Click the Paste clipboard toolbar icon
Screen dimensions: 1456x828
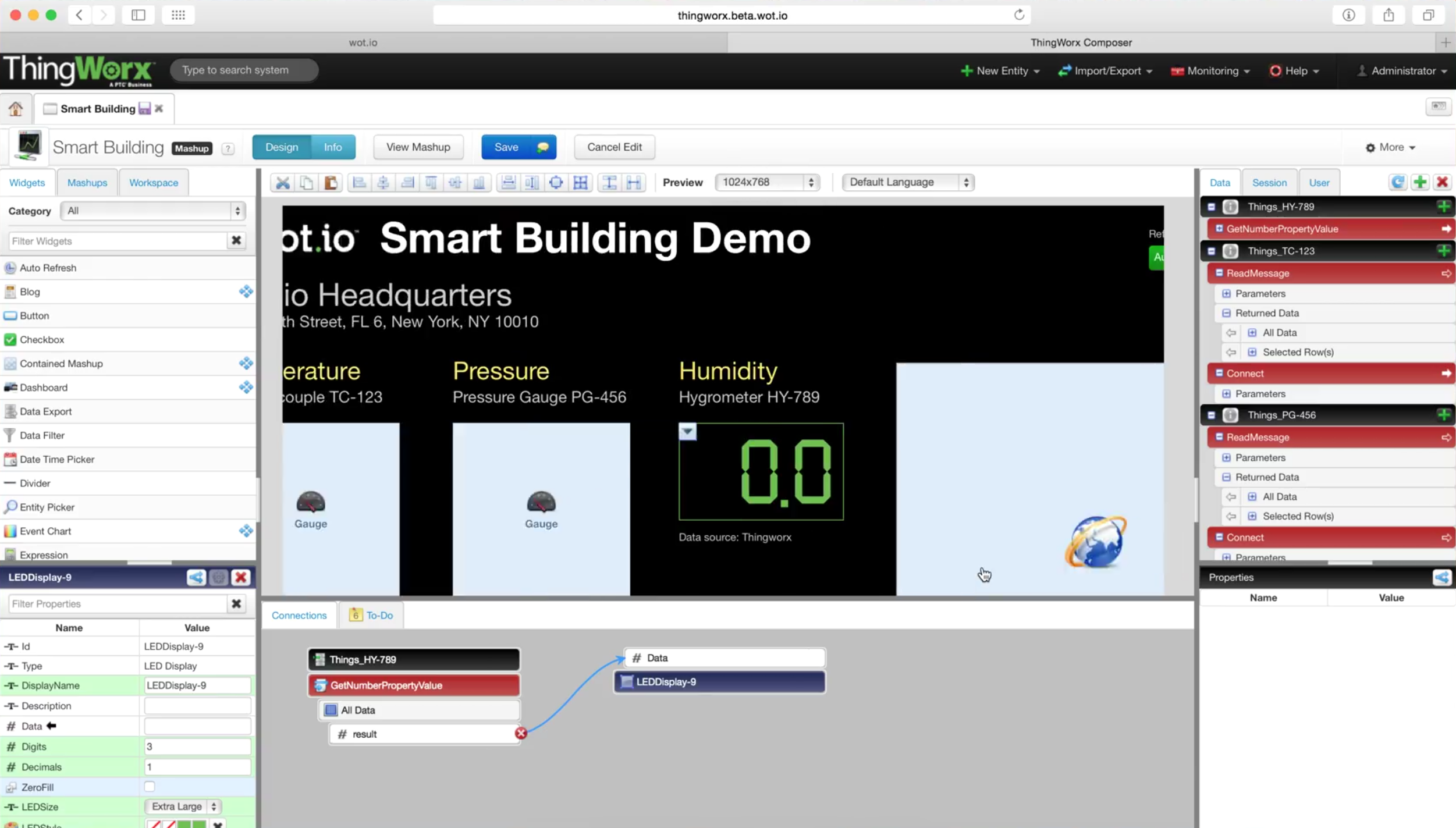pyautogui.click(x=331, y=183)
